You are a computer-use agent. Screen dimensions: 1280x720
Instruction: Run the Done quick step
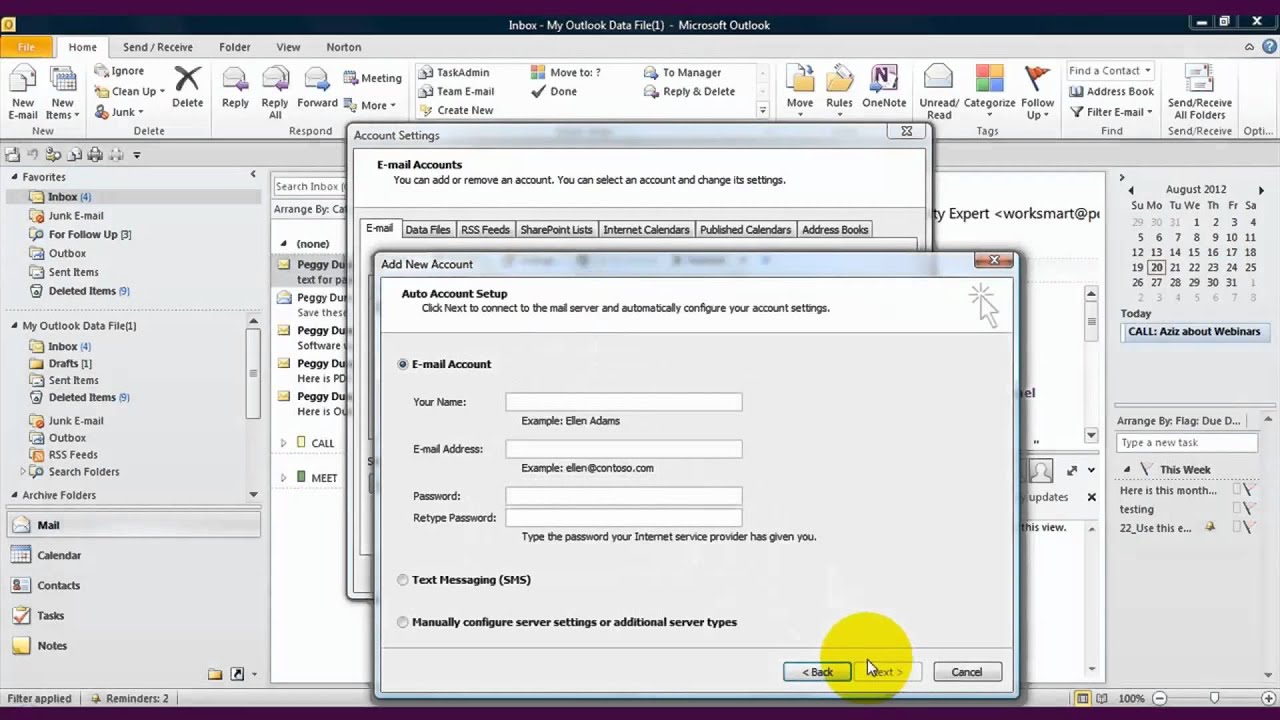[555, 91]
